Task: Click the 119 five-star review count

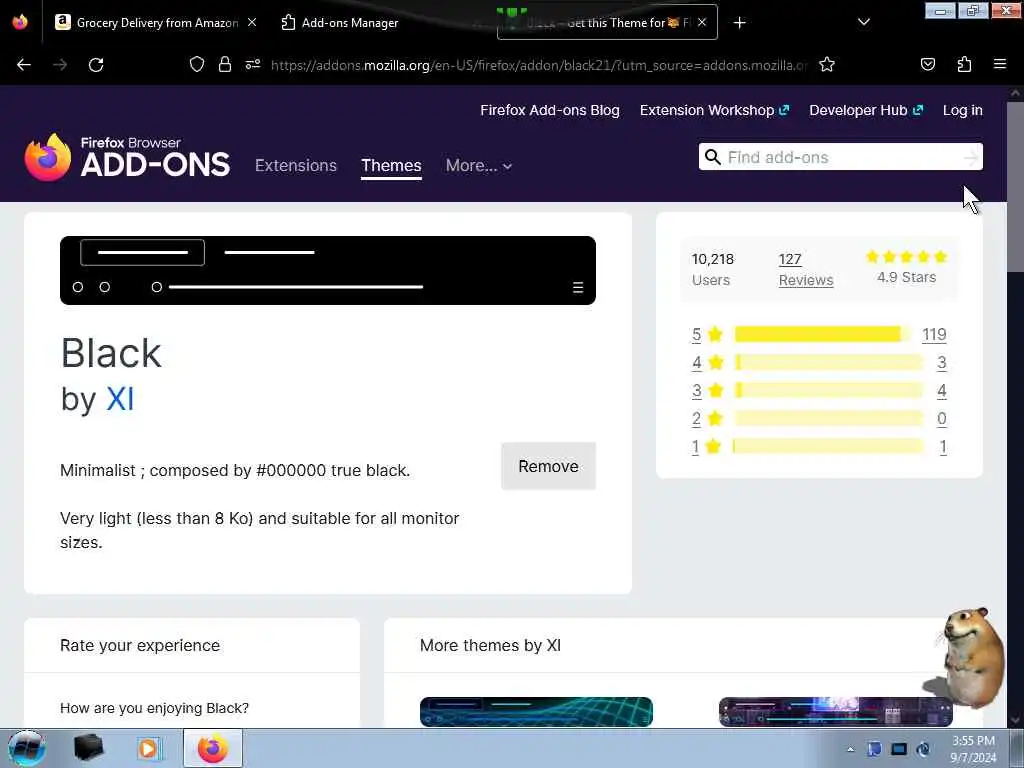Action: [x=934, y=334]
